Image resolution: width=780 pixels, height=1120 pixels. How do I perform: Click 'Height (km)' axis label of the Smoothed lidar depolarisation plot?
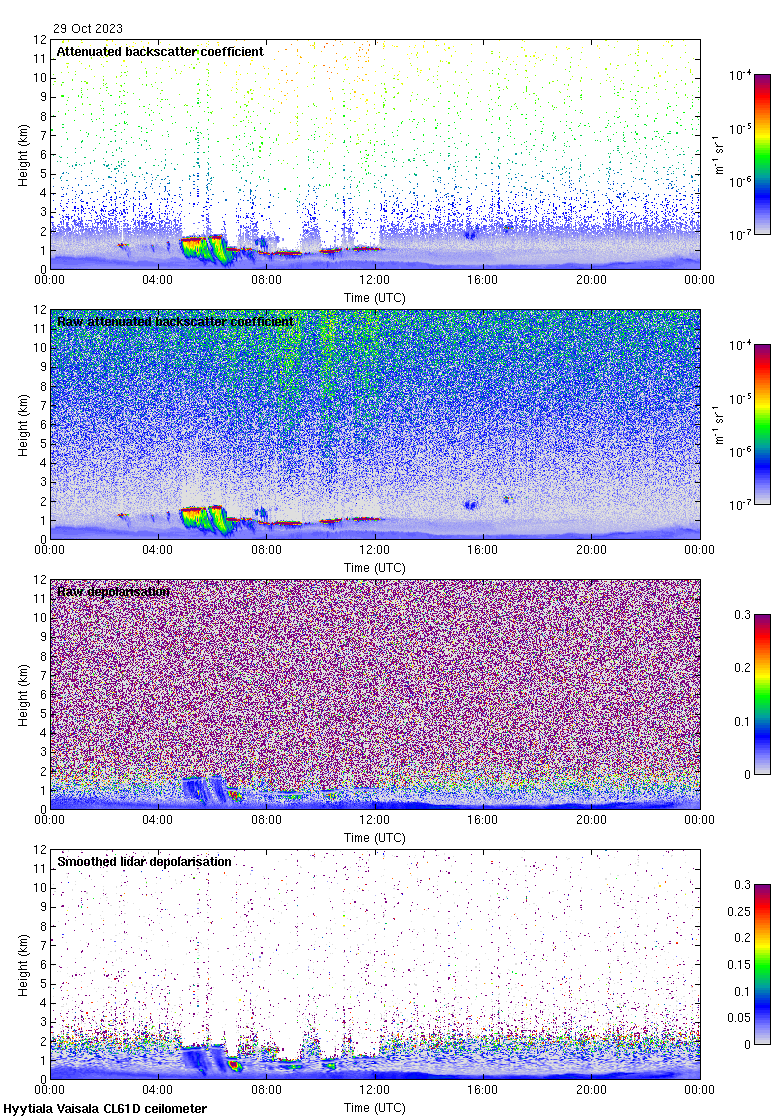click(24, 965)
